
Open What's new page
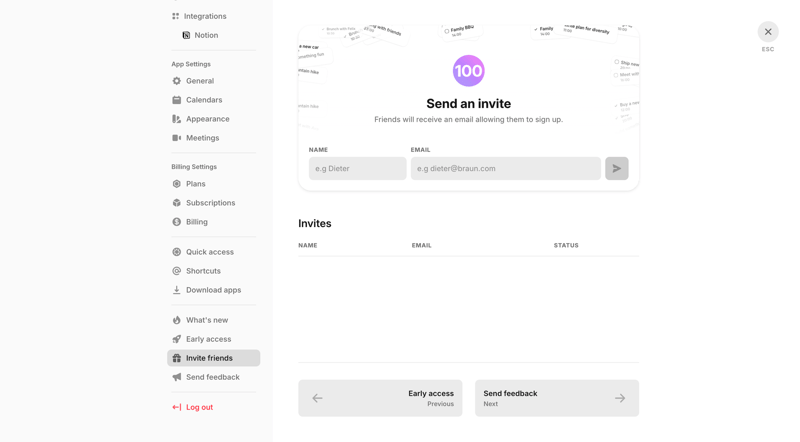pyautogui.click(x=207, y=320)
